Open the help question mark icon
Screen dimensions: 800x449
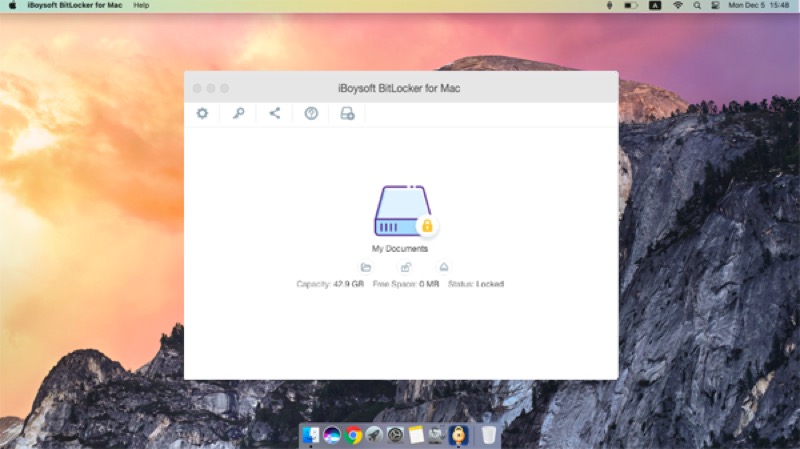311,113
